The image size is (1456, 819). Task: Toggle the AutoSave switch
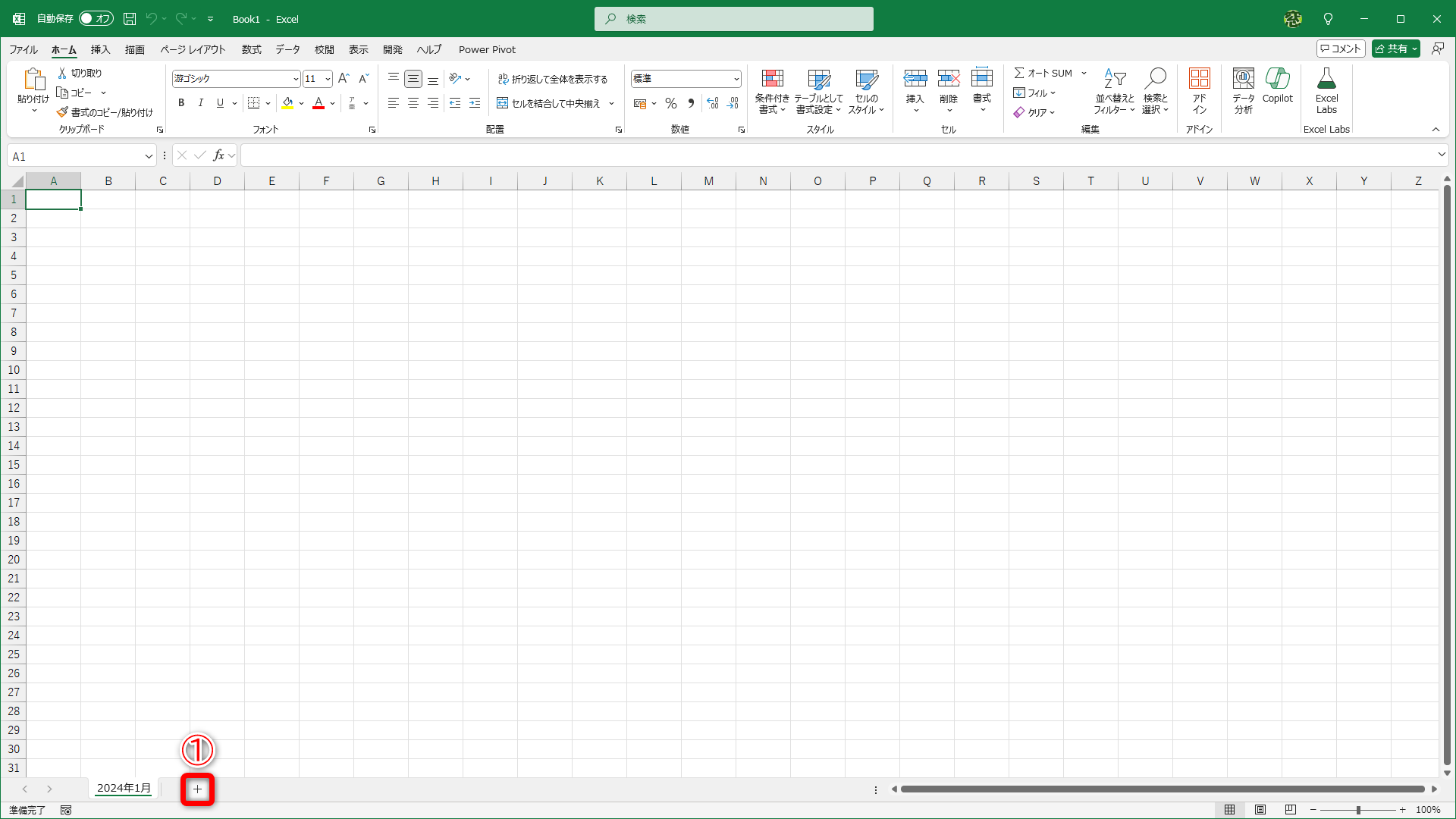tap(96, 18)
